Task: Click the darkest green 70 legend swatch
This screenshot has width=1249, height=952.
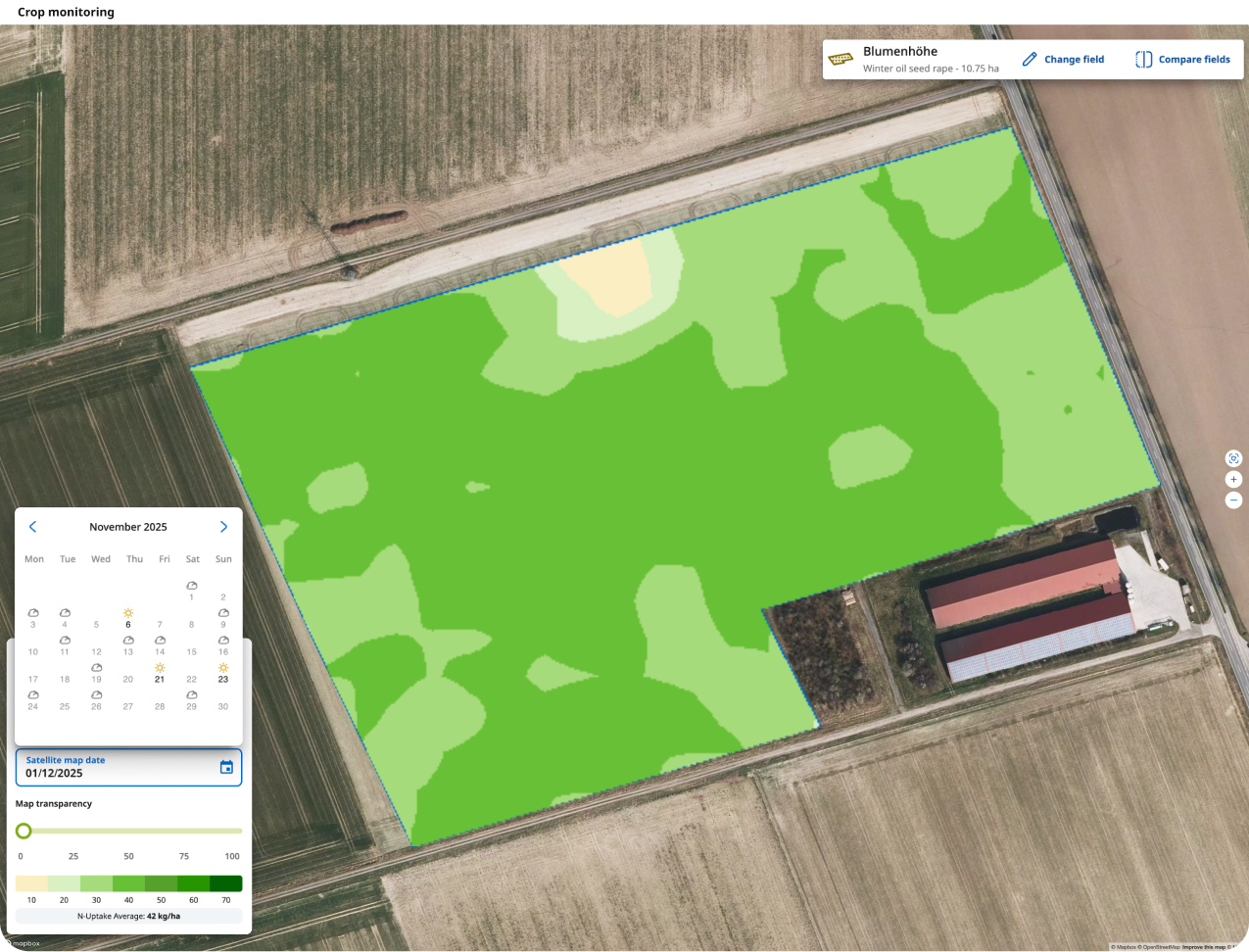Action: pyautogui.click(x=226, y=883)
